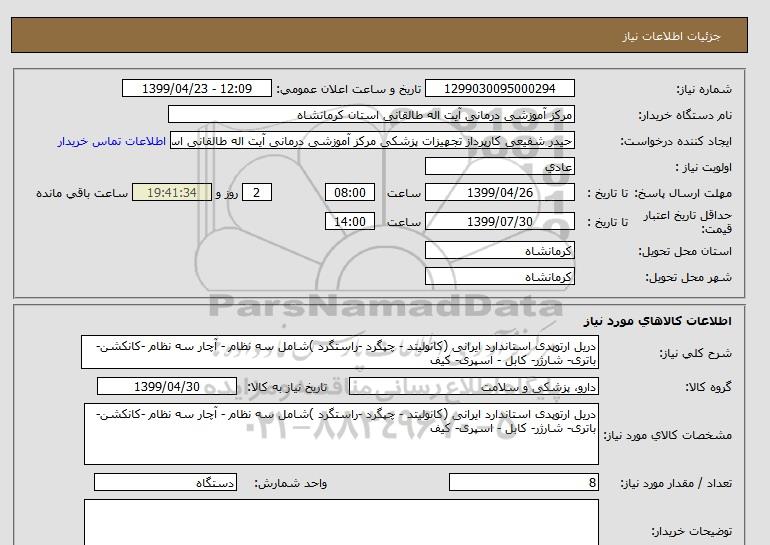The width and height of the screenshot is (770, 545).
Task: Click the text روز و beside the days counter
Action: point(227,193)
